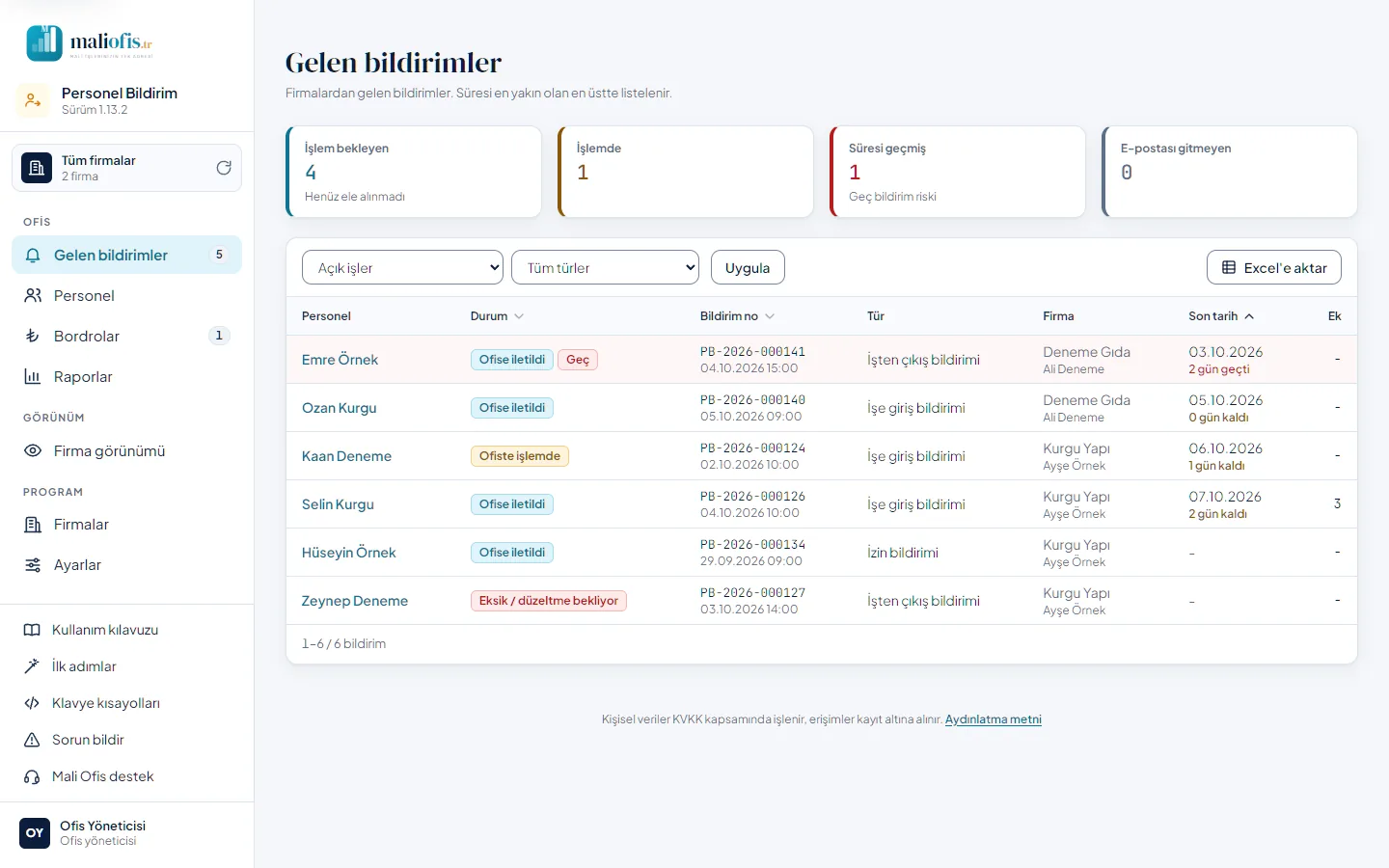Click the Ofiste işlemde status badge
The height and width of the screenshot is (868, 1389).
click(520, 456)
